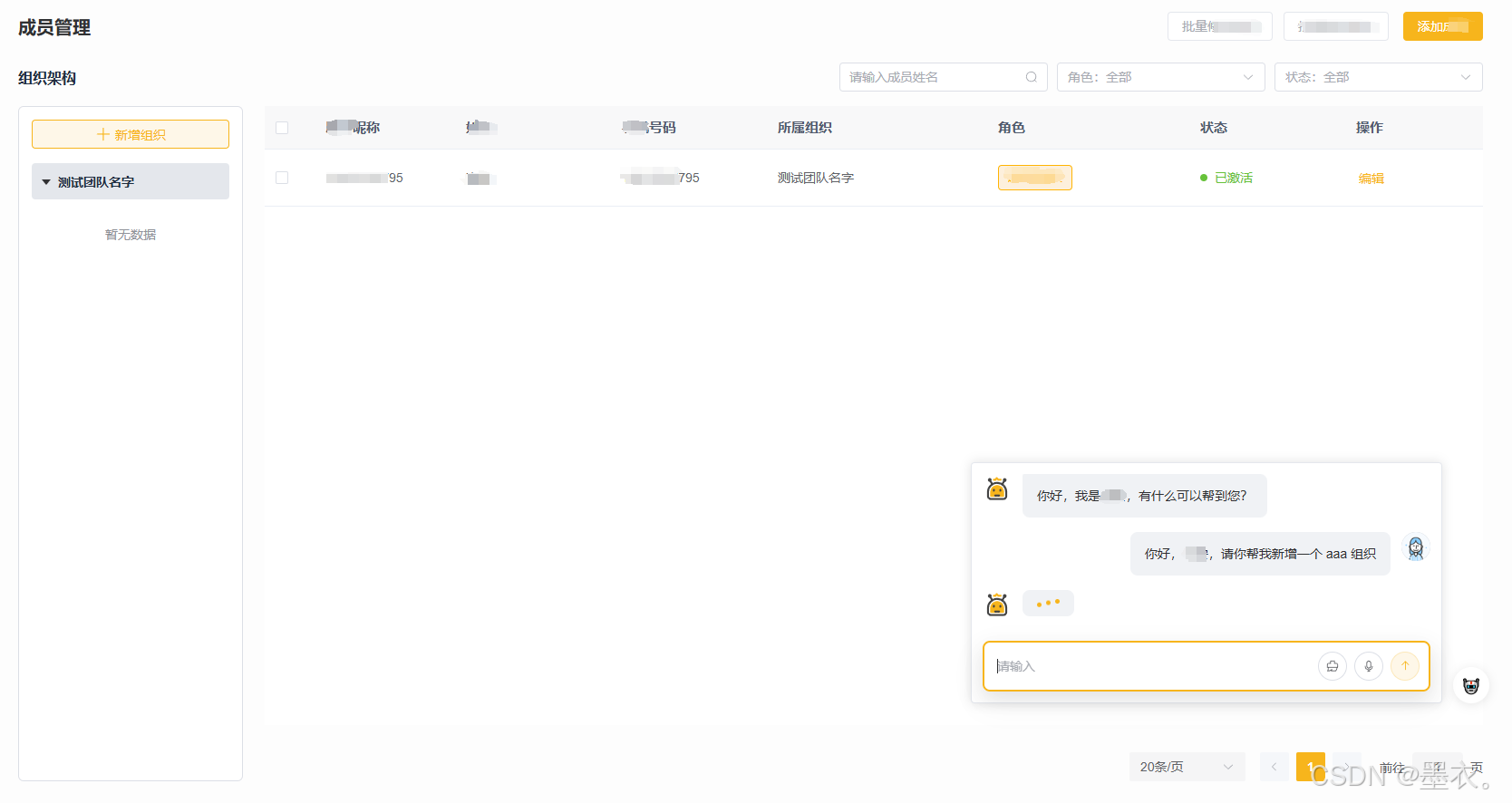Screen dimensions: 1512x803
Task: Click the search magnifier icon in member name field
Action: pos(1031,77)
